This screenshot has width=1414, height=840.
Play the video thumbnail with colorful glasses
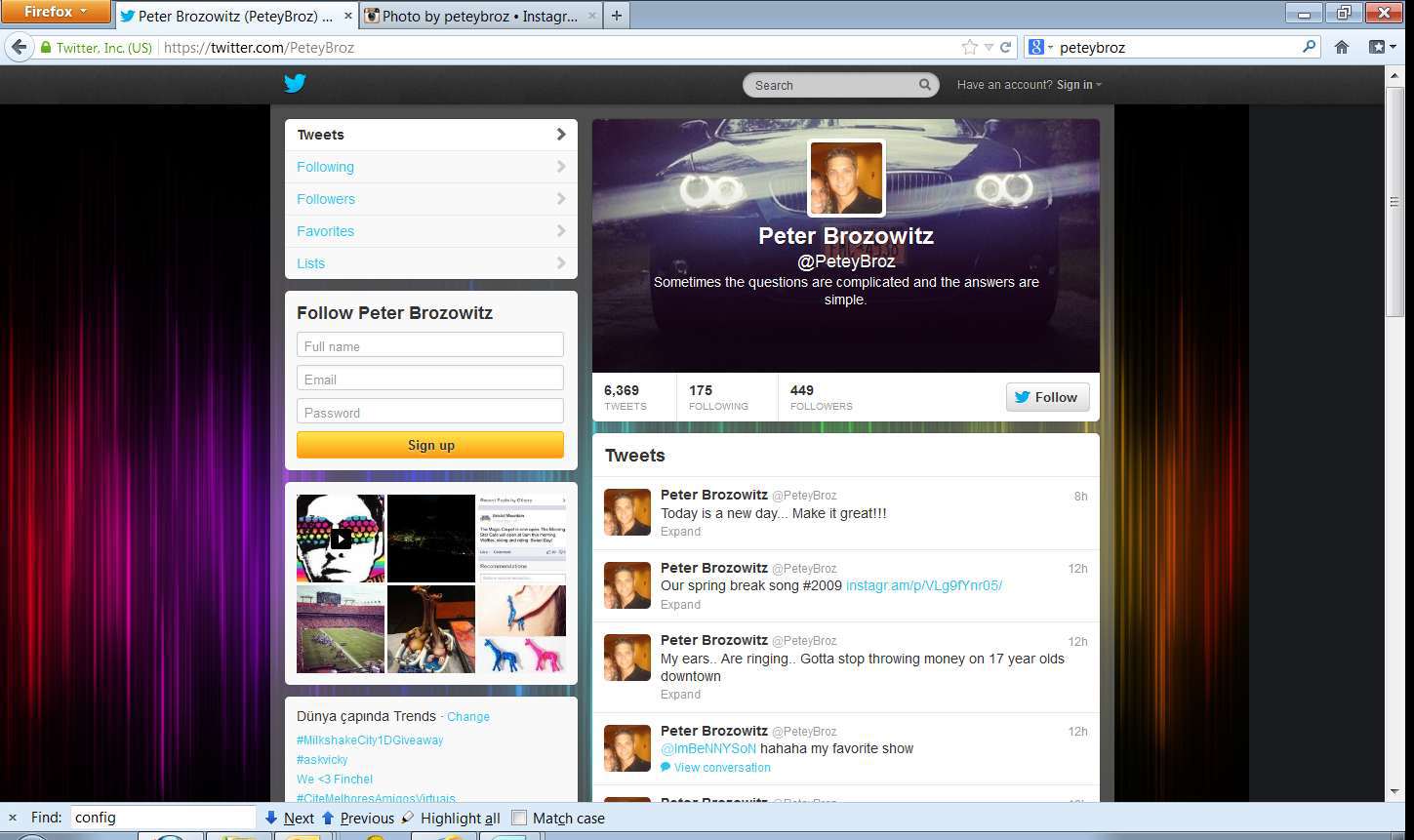point(340,538)
